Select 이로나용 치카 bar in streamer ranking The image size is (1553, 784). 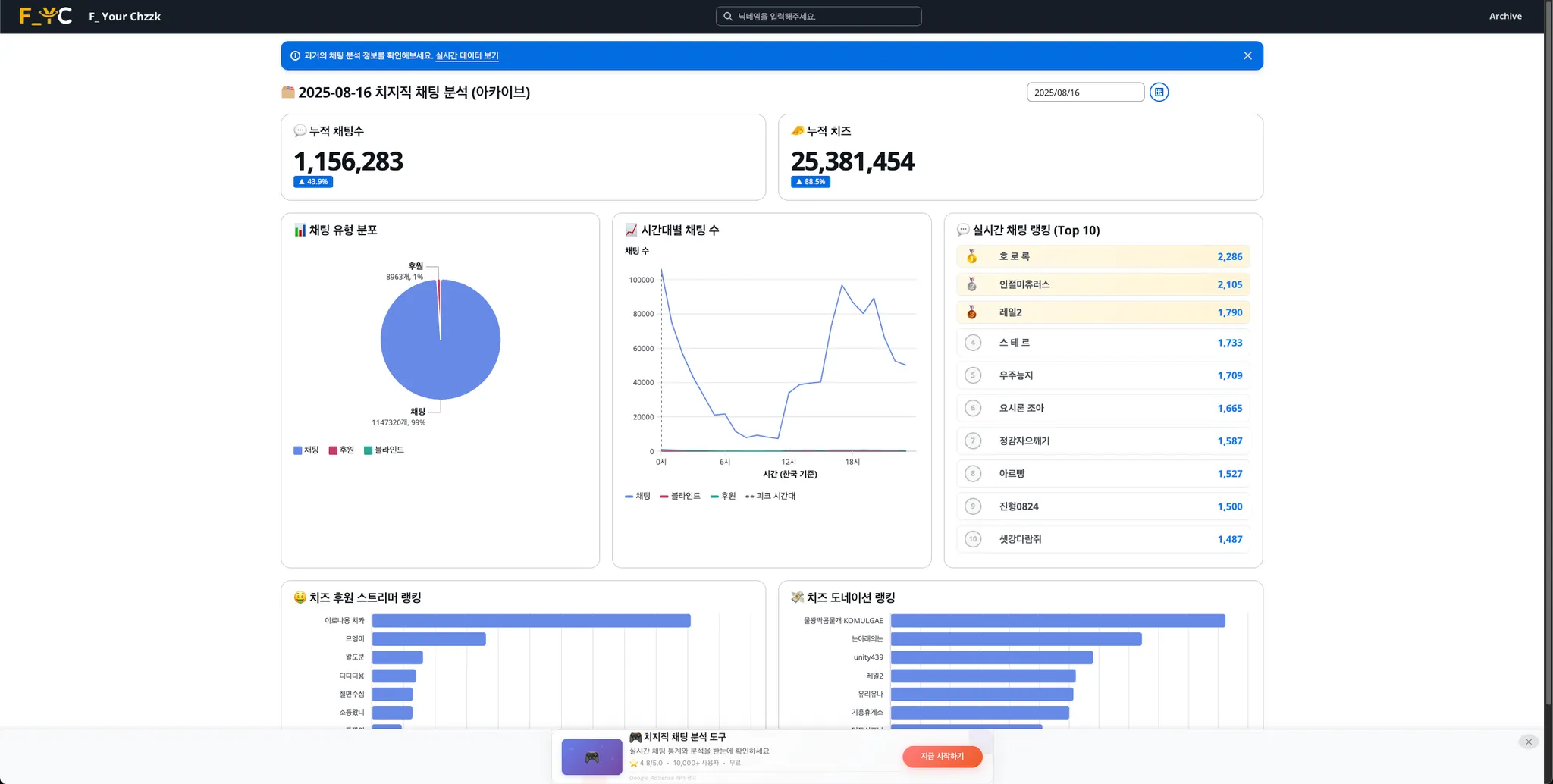pyautogui.click(x=531, y=621)
